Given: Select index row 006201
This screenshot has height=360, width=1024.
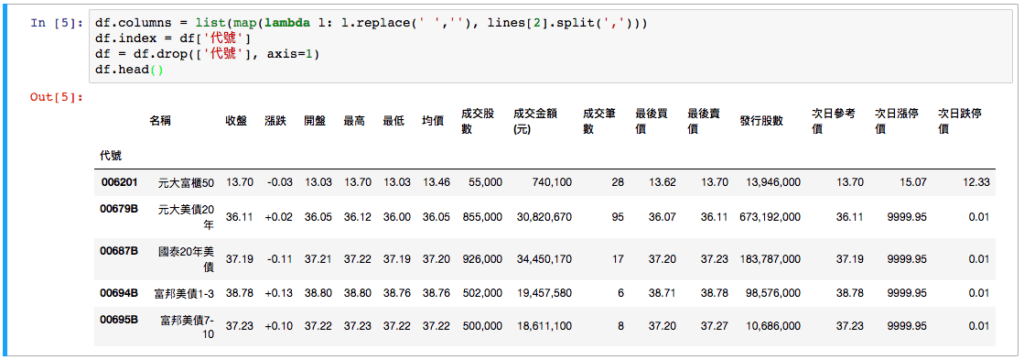Looking at the screenshot, I should tap(119, 182).
